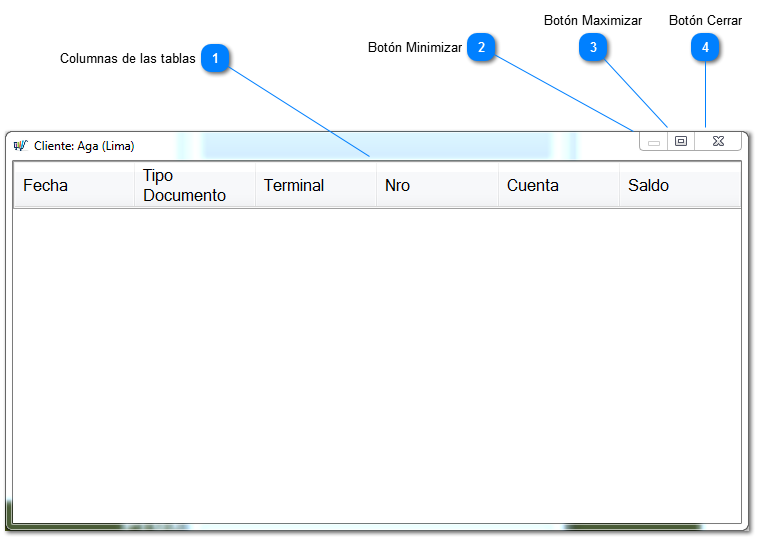This screenshot has width=759, height=540.
Task: Maximize the Cliente: Aga (Lima) window
Action: [x=681, y=141]
